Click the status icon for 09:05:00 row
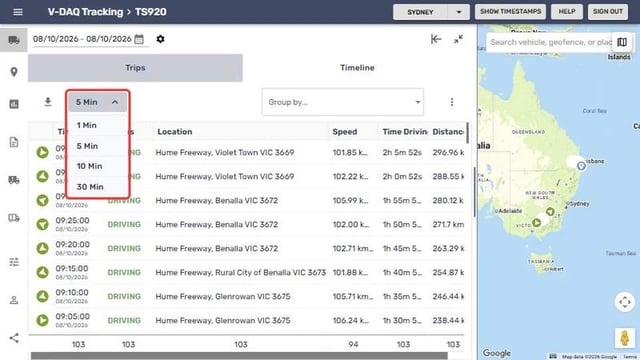 (42, 320)
